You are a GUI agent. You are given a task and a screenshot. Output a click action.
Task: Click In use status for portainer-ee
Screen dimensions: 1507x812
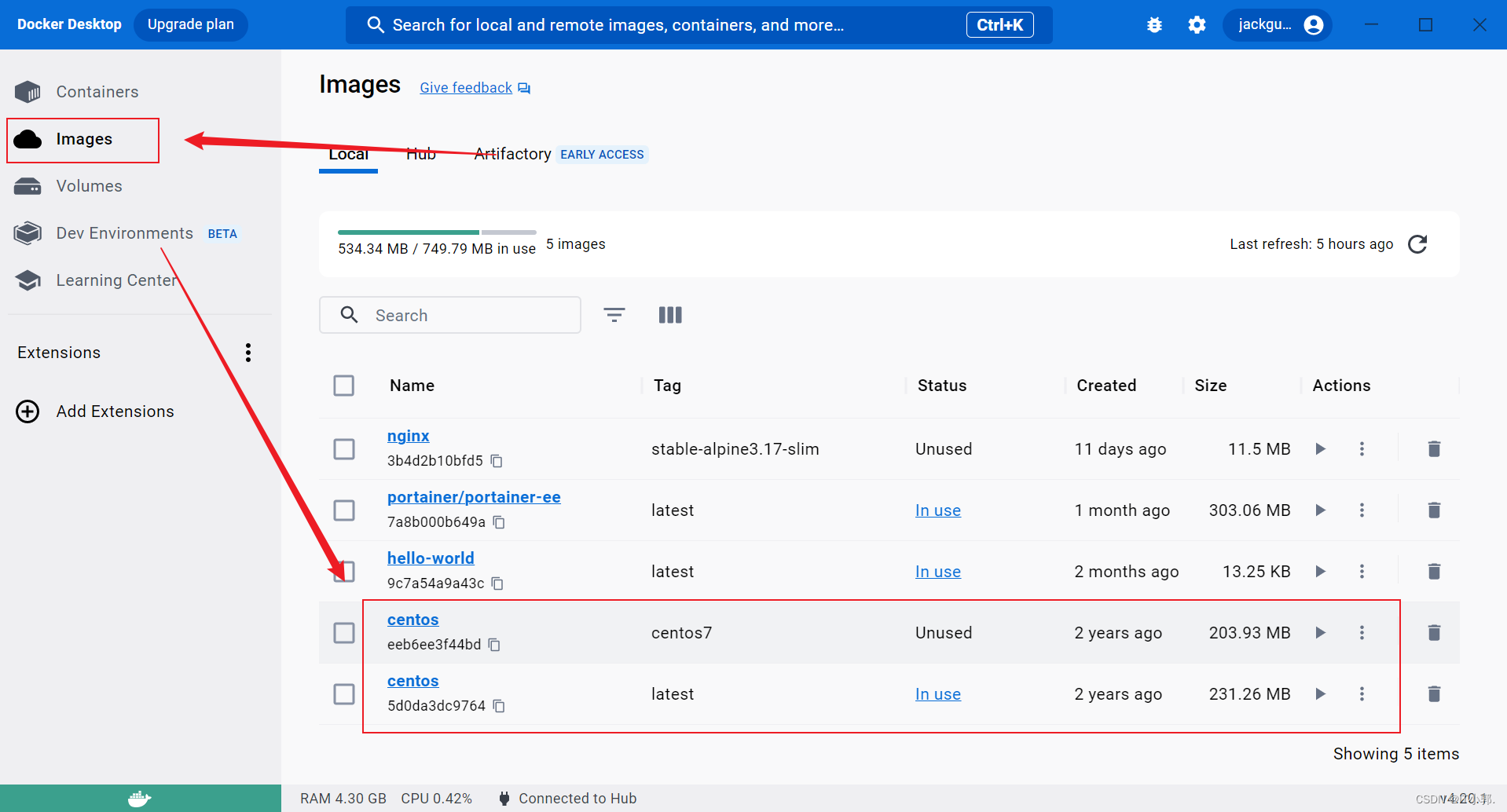point(938,510)
